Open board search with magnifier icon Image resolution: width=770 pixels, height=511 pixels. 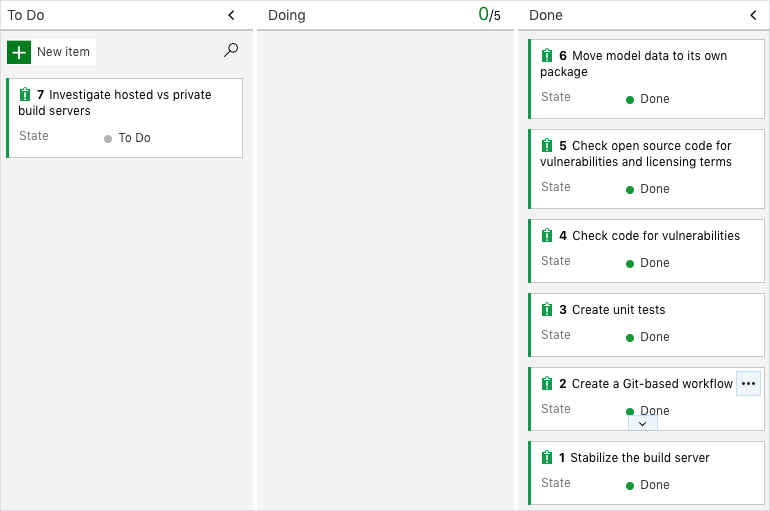click(231, 50)
